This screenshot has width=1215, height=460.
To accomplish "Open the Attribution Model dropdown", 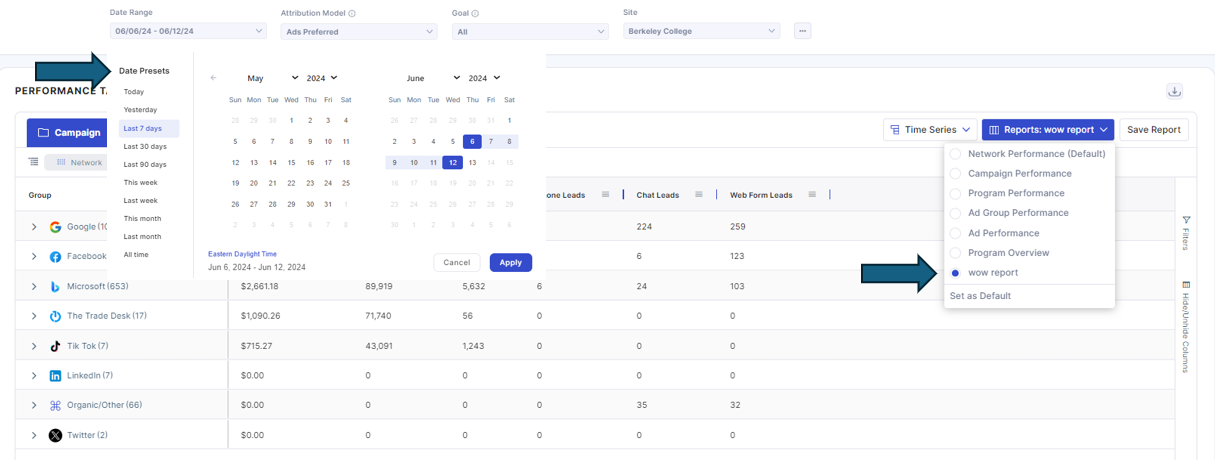I will pos(359,31).
